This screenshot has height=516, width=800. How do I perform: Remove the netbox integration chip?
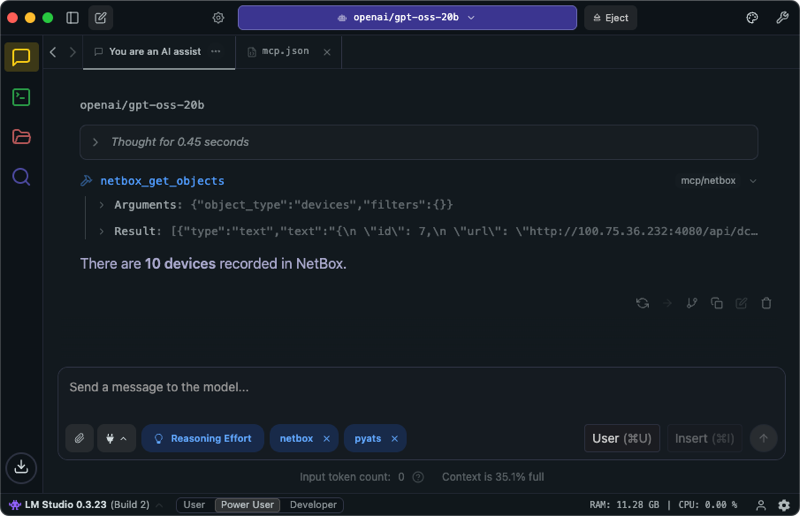pos(327,438)
